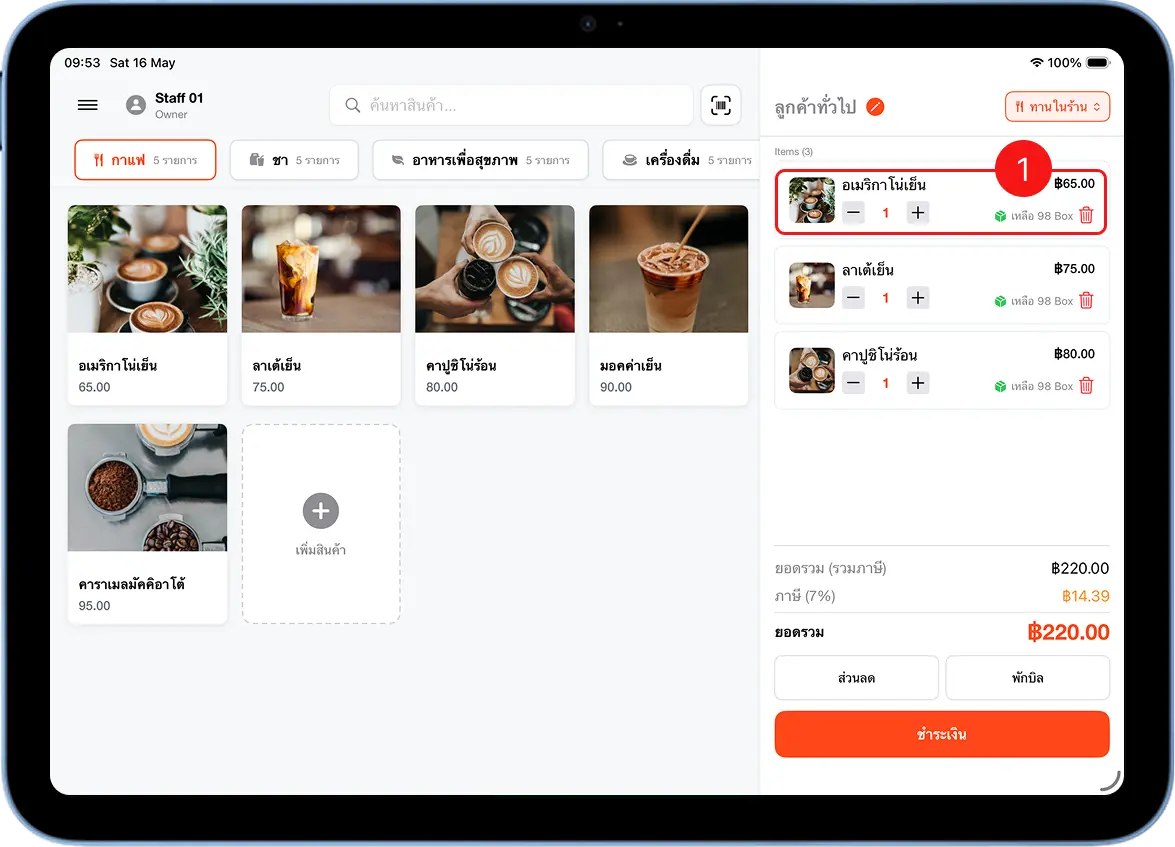This screenshot has width=1175, height=847.
Task: Click the plus icon to add product
Action: (321, 510)
